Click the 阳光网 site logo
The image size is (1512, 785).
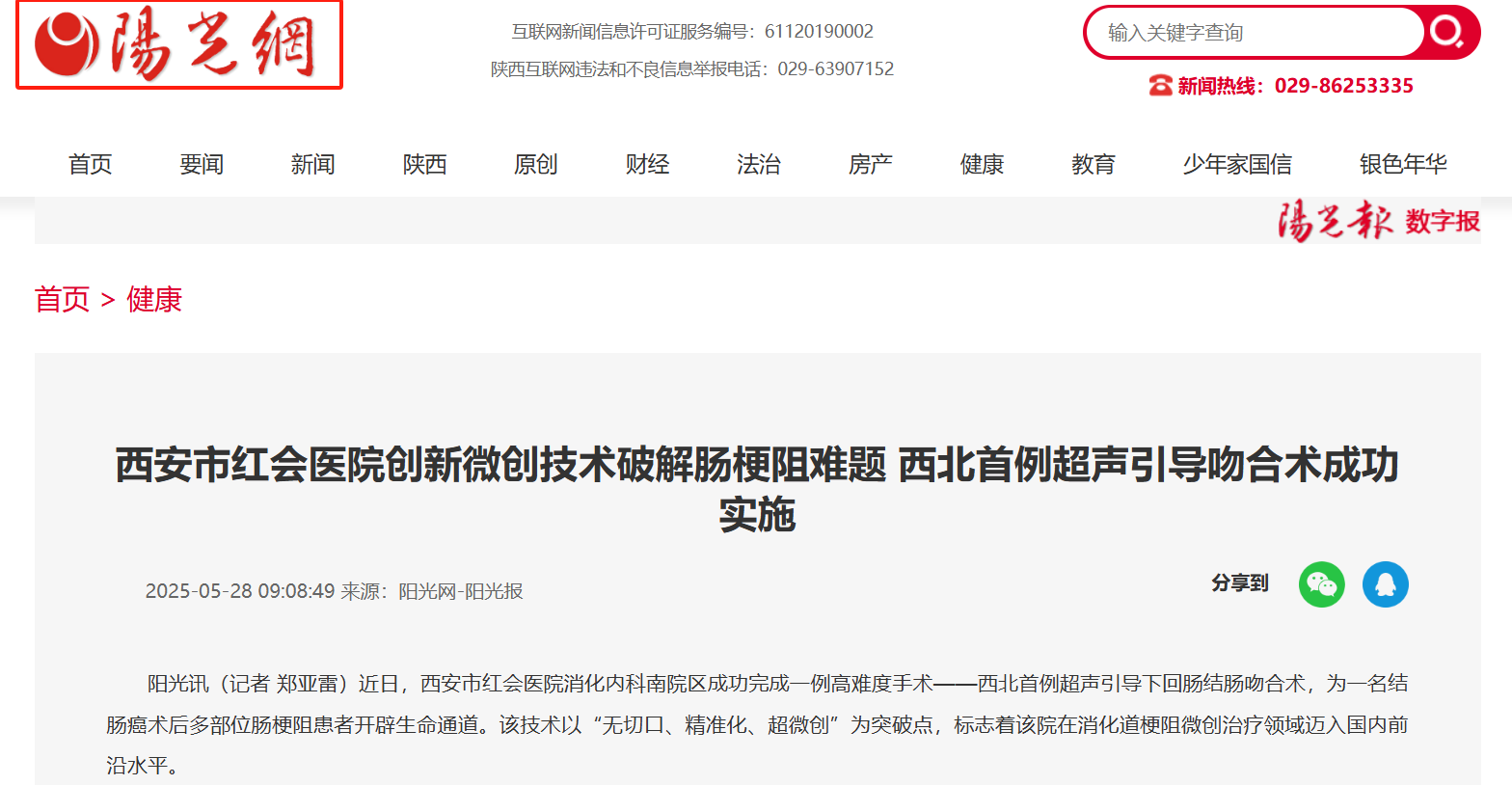[x=179, y=45]
